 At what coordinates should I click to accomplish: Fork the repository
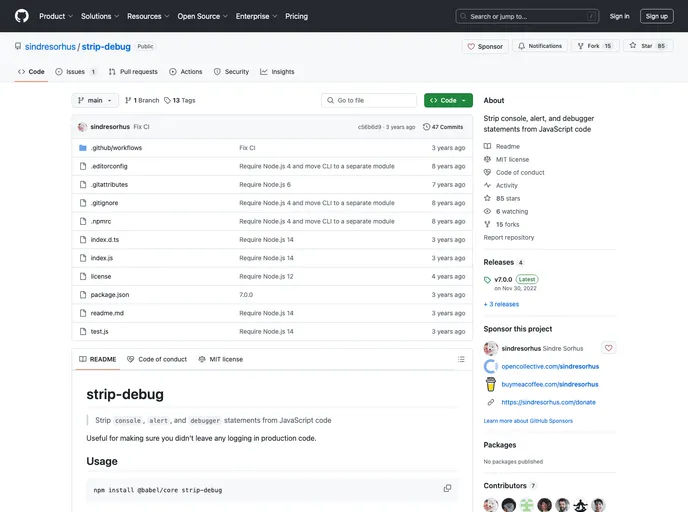(x=595, y=46)
